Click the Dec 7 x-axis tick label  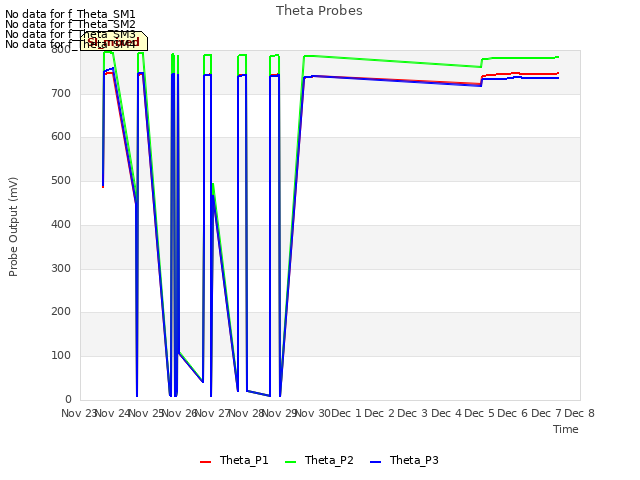(546, 413)
